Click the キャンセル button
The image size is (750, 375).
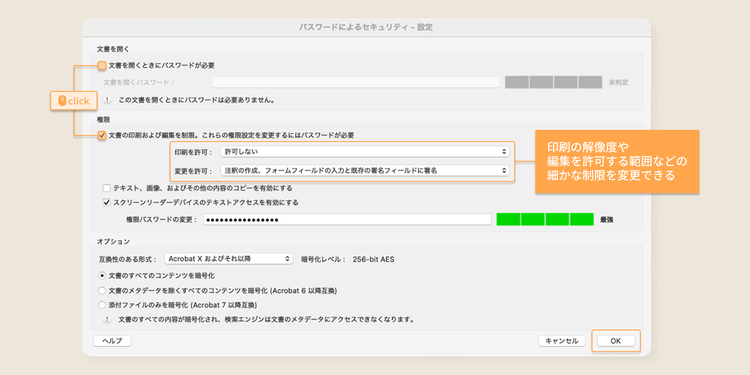[x=562, y=341]
